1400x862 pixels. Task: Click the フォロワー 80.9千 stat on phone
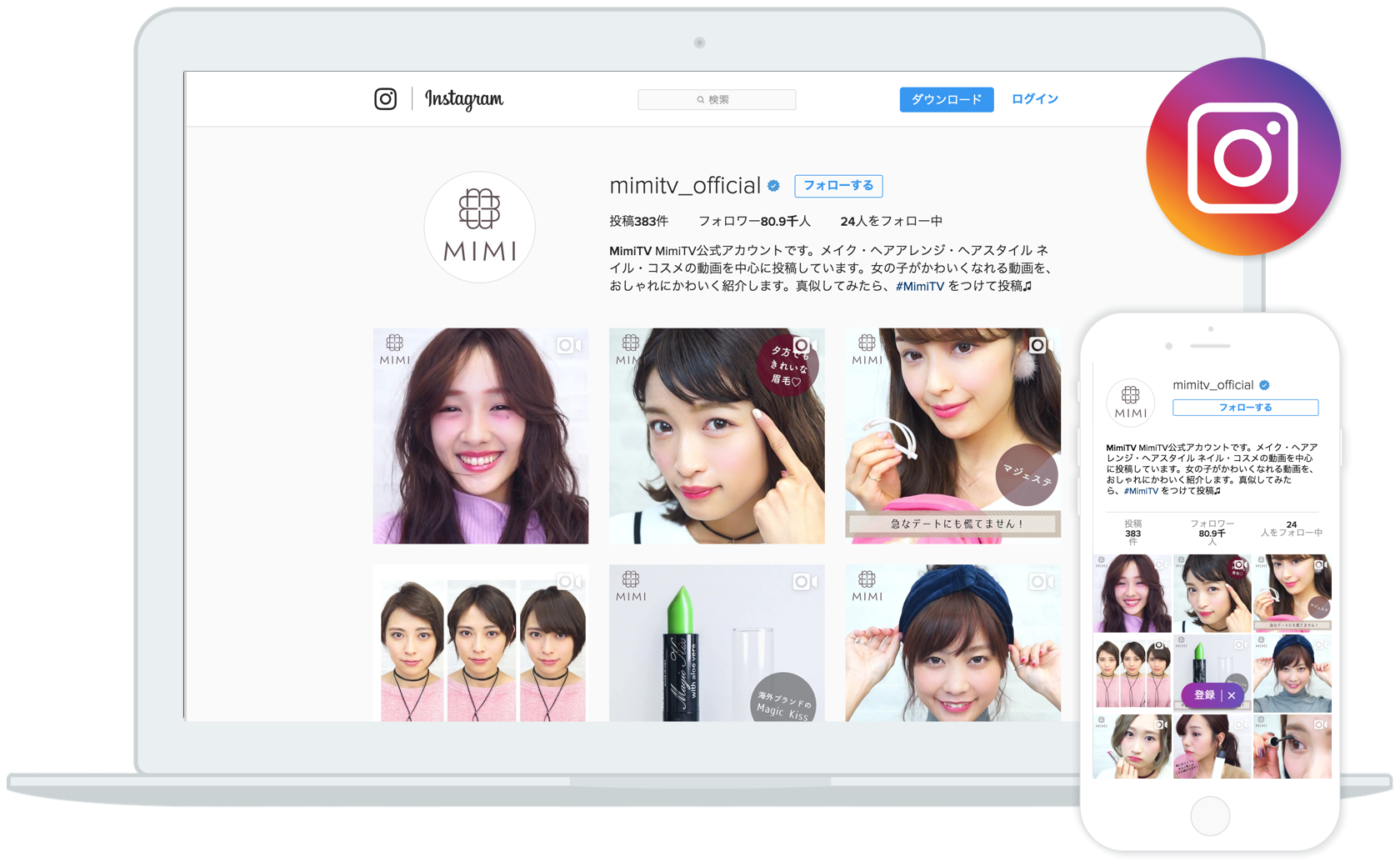pyautogui.click(x=1212, y=533)
